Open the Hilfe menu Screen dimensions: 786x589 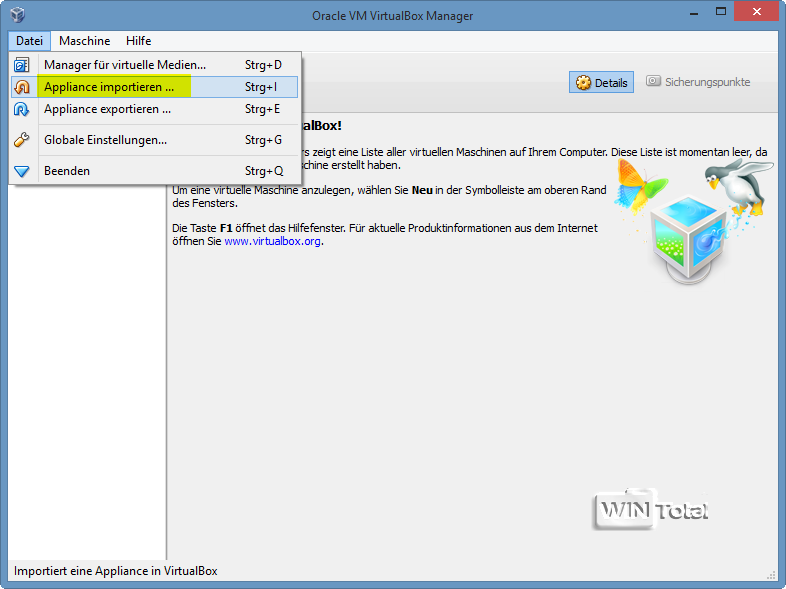(x=138, y=41)
